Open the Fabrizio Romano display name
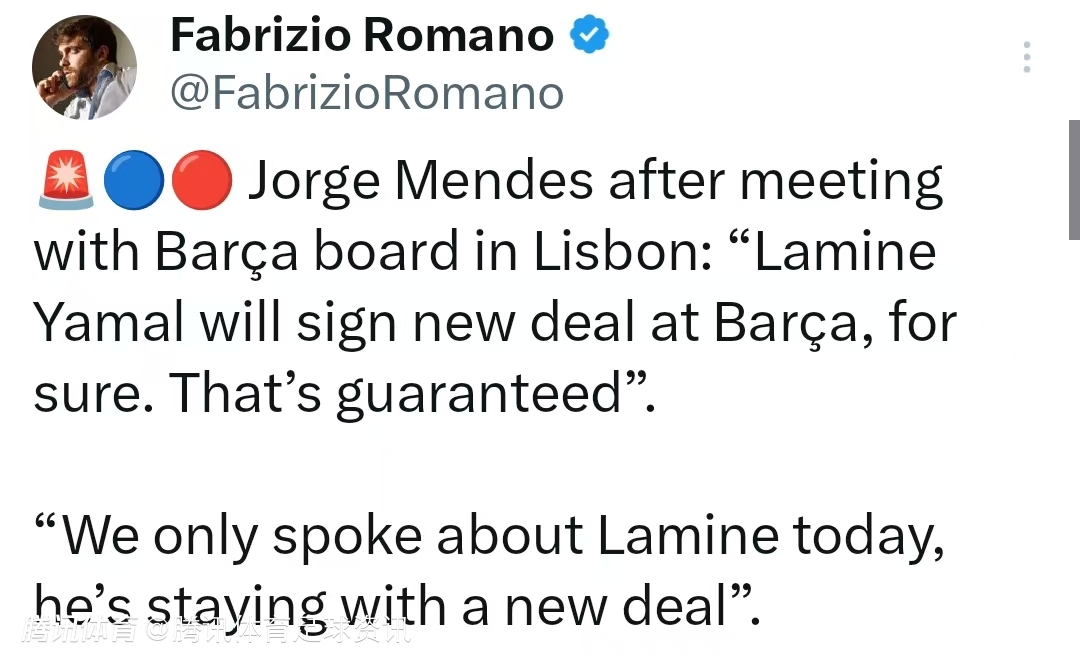 [362, 37]
